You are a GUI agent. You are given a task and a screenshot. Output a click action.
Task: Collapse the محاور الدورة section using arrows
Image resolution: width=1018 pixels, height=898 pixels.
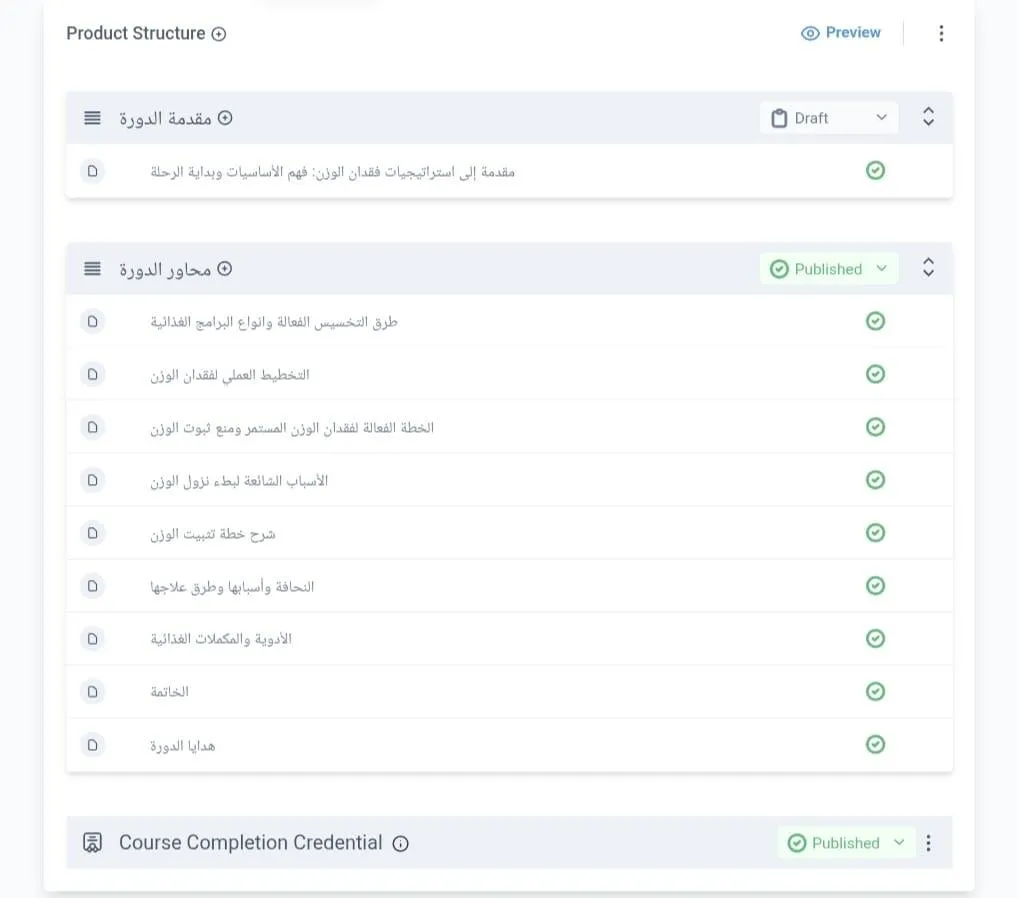(x=928, y=268)
